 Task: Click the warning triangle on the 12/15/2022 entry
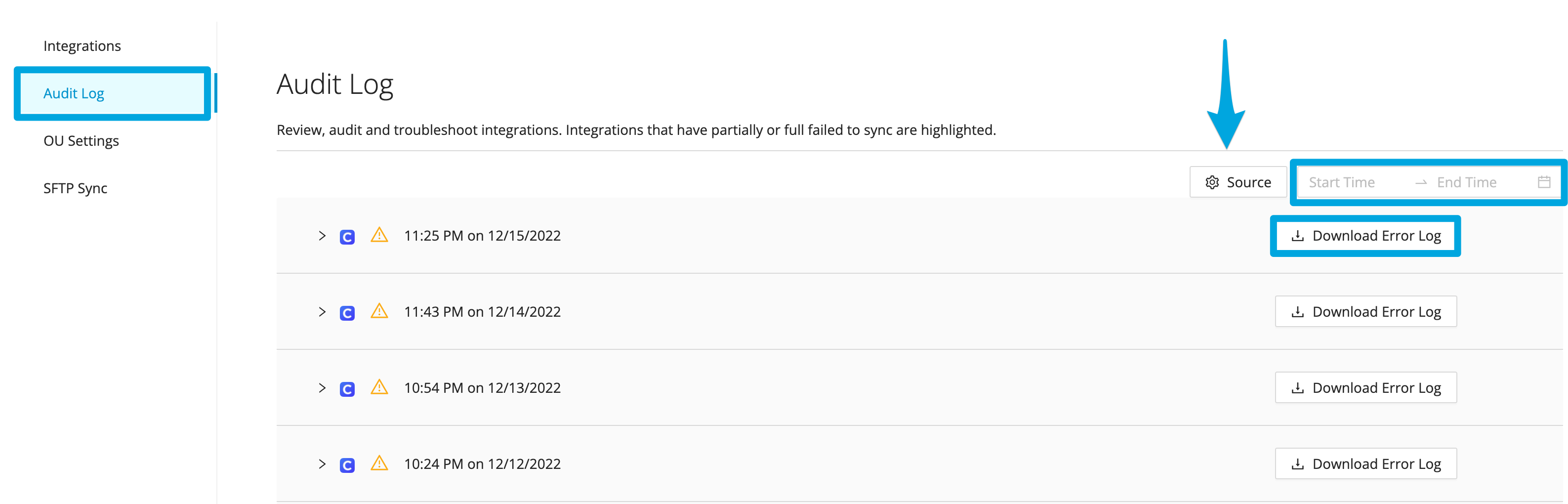(379, 236)
